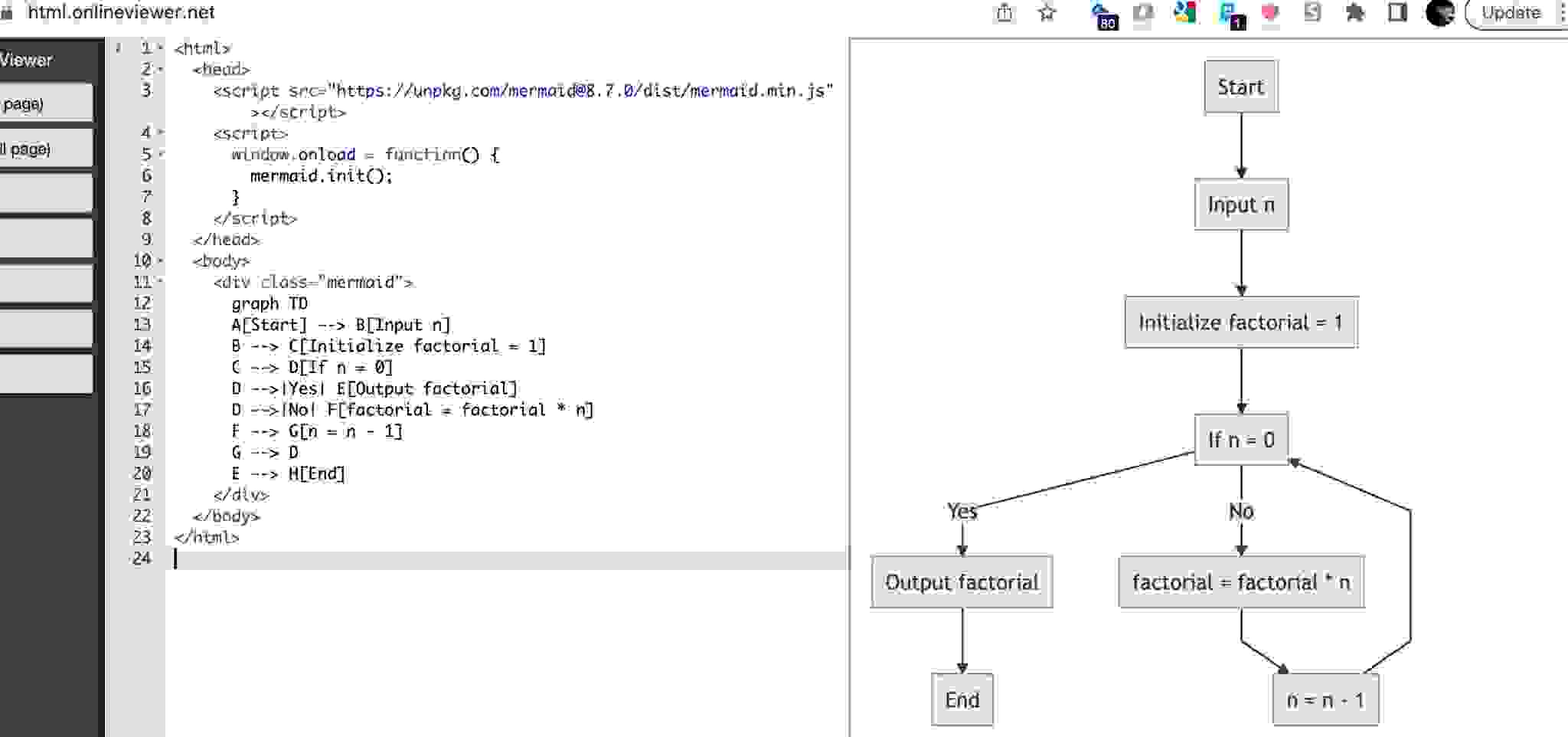
Task: Fold the script tag on line 4
Action: (161, 133)
